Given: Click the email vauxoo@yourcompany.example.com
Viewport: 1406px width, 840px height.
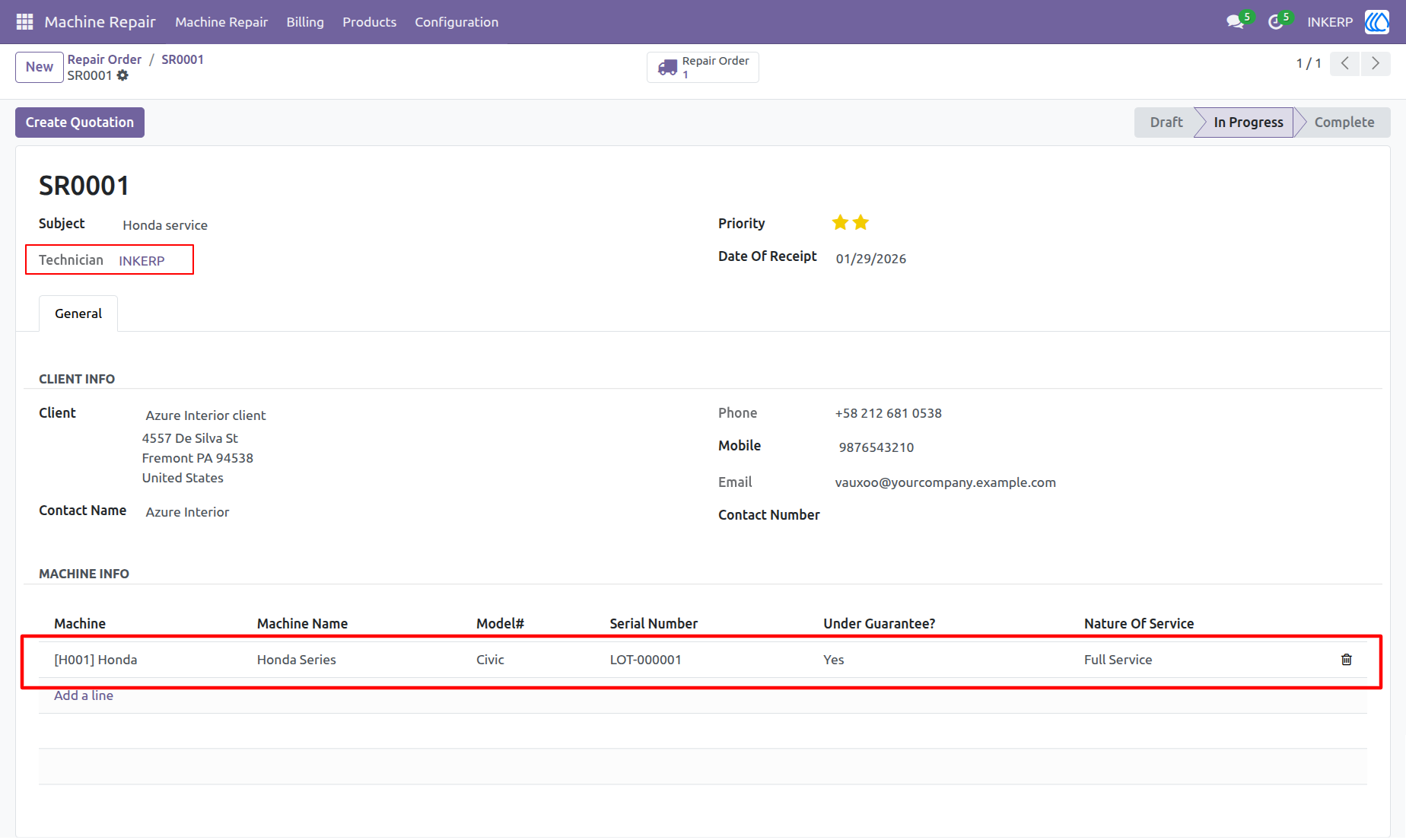Looking at the screenshot, I should tap(946, 482).
